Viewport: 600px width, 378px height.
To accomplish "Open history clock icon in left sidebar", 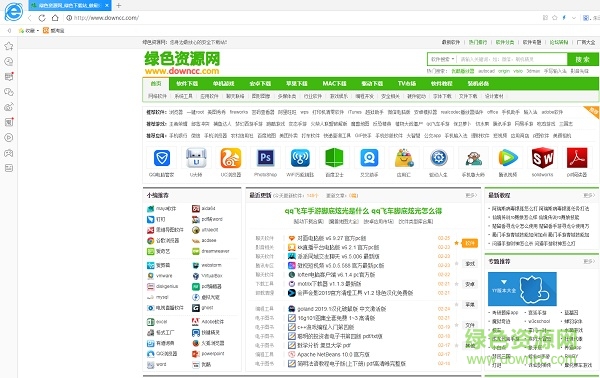I will click(x=9, y=62).
